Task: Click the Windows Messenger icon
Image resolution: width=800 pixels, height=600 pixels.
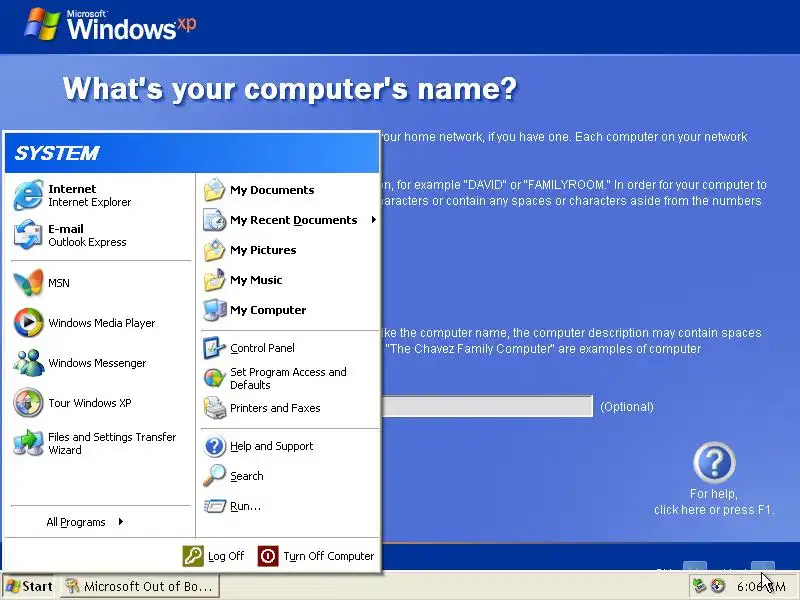Action: 28,363
